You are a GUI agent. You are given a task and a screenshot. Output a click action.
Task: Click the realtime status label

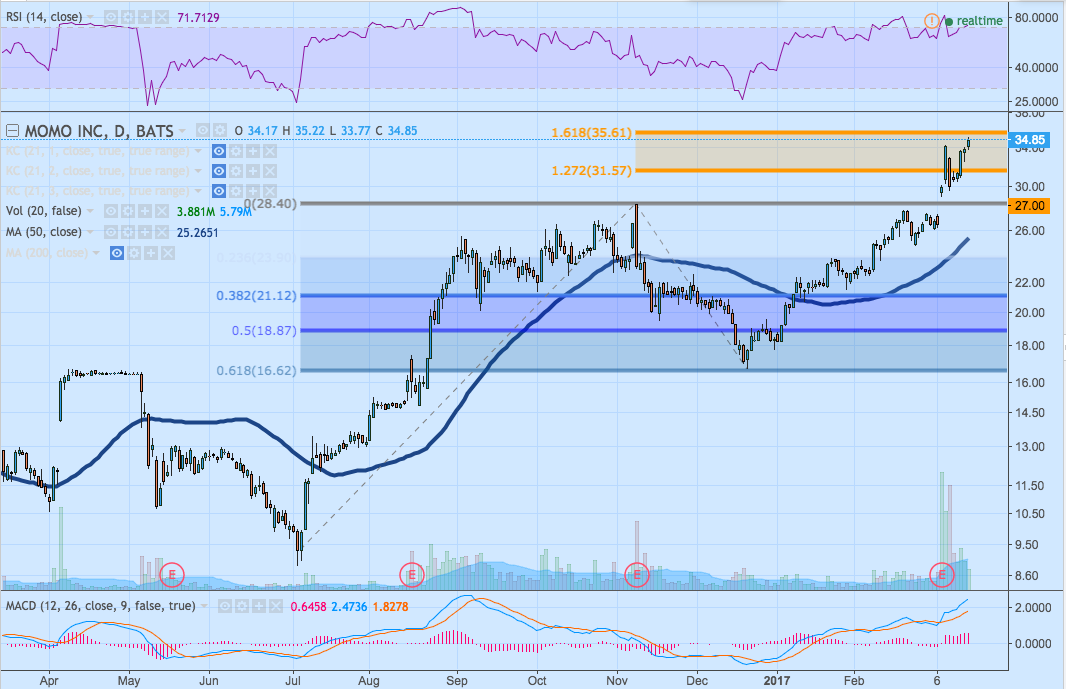(x=979, y=20)
